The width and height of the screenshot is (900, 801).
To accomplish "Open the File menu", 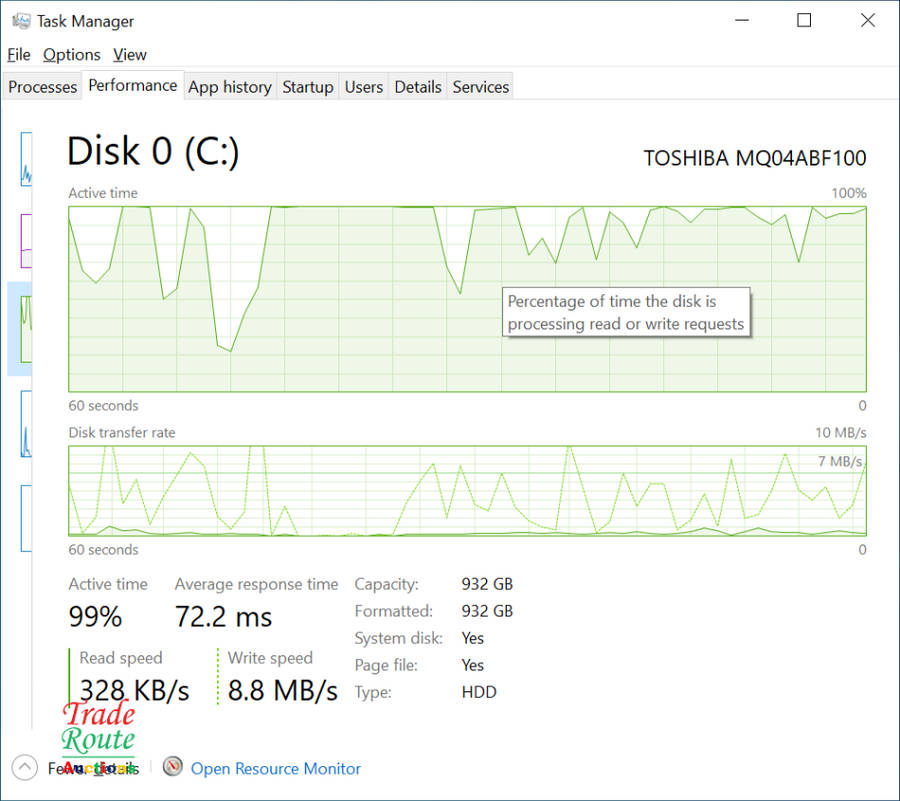I will point(19,55).
